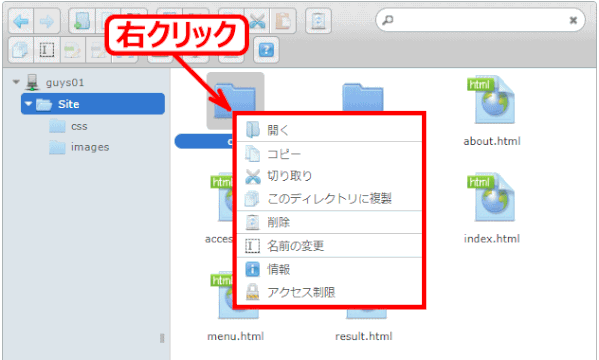Choose アクセス制限 from the context menu
Viewport: 599px width, 360px height.
tap(329, 292)
